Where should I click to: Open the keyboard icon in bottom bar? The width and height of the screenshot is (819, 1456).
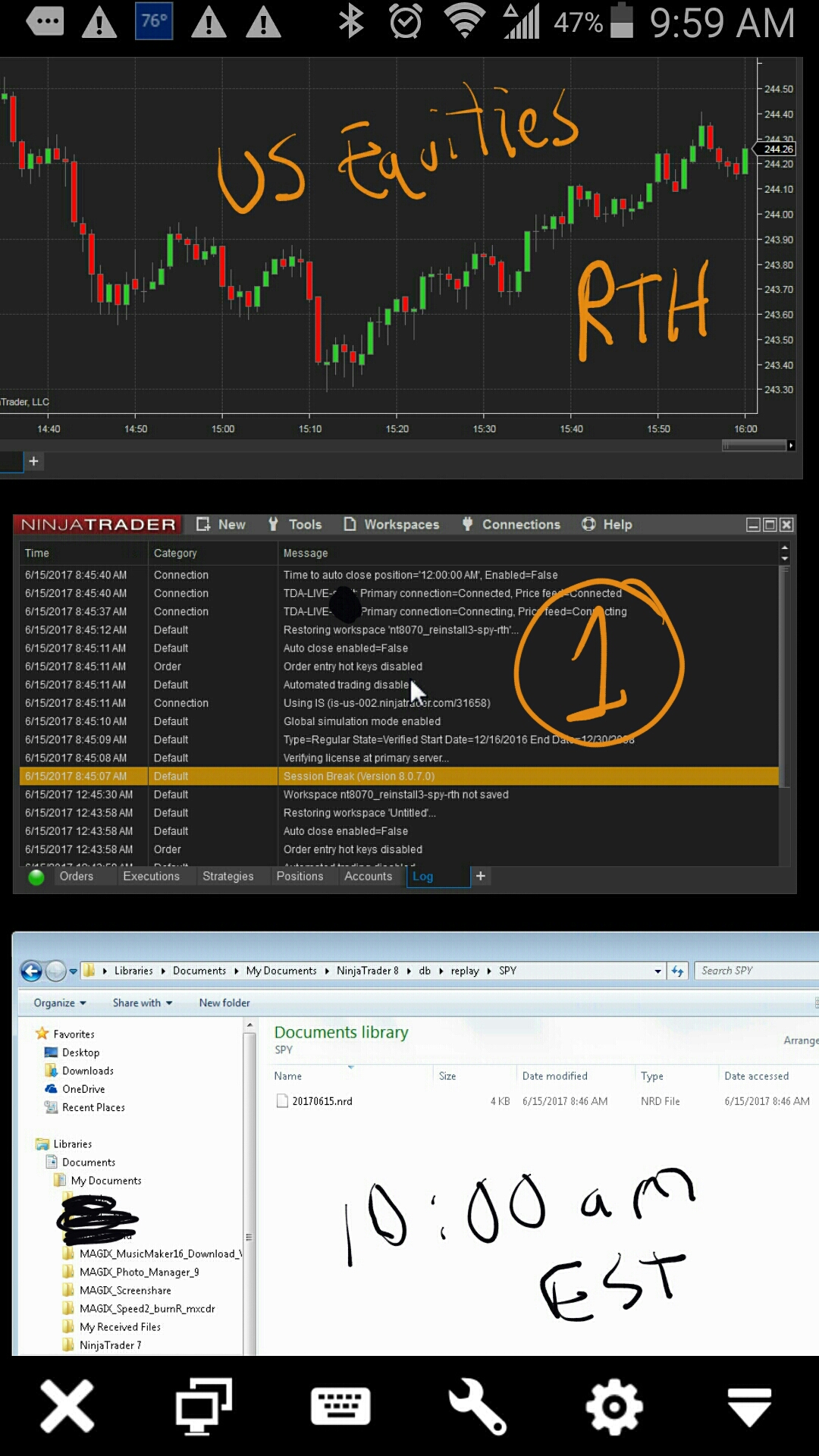click(x=340, y=1406)
